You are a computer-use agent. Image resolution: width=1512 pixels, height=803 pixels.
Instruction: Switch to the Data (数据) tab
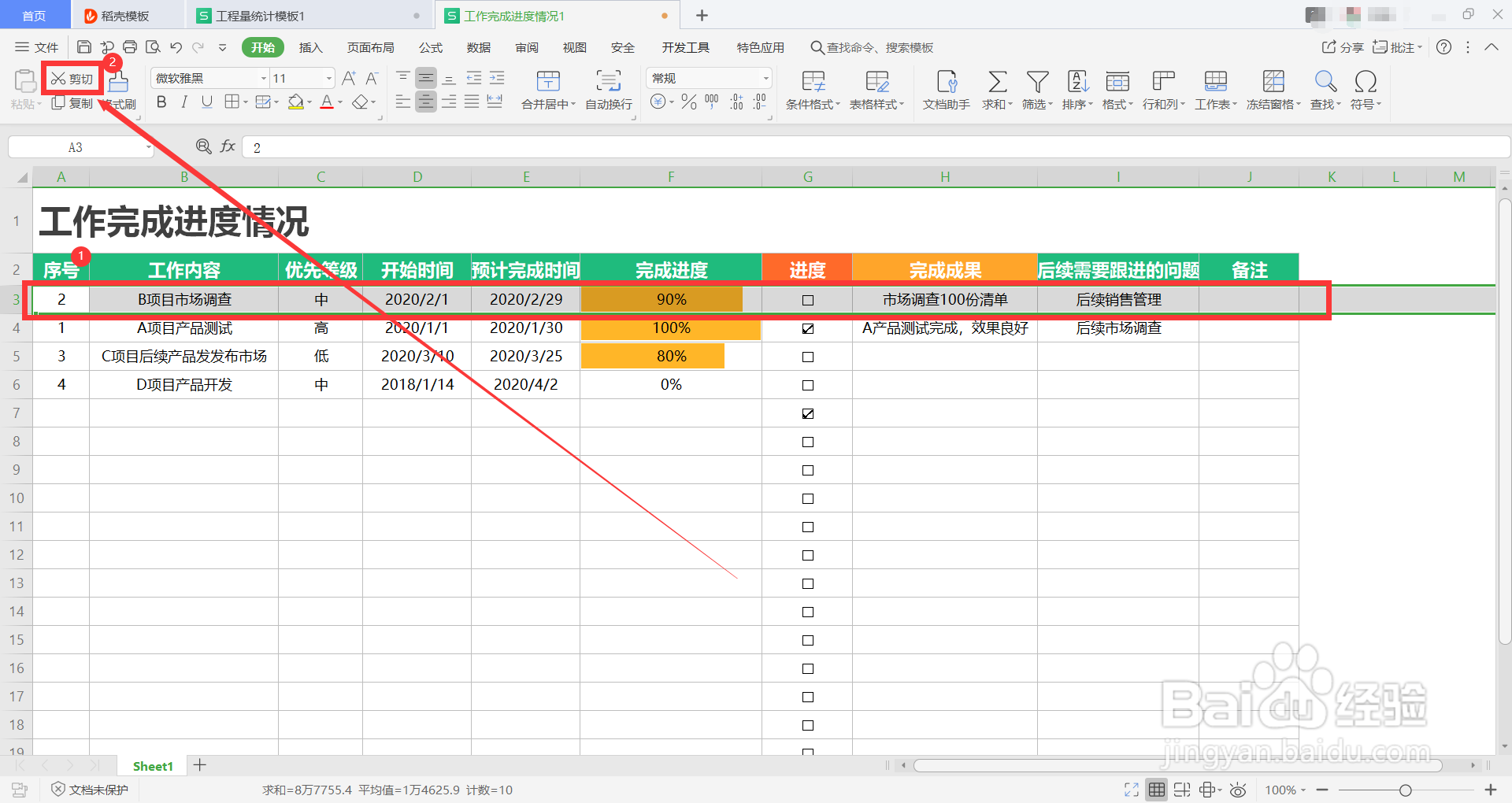coord(478,47)
